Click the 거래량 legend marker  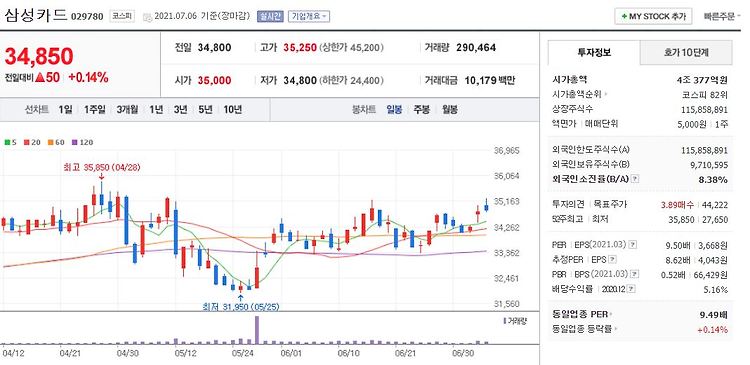505,321
